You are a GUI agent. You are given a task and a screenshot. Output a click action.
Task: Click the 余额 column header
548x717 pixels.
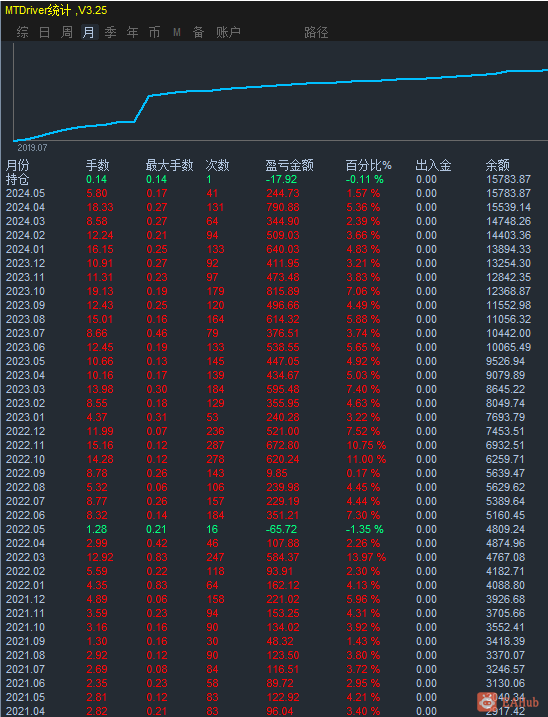tap(498, 165)
